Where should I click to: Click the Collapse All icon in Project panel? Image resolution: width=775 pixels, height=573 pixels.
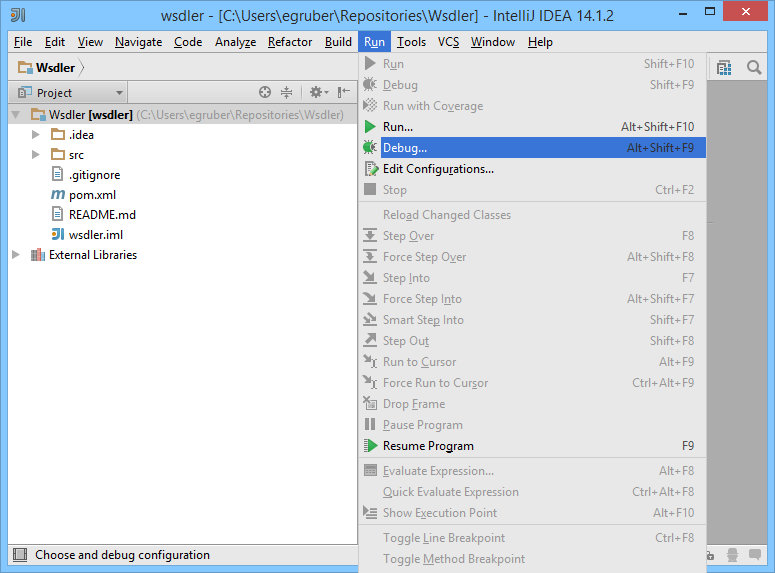point(287,92)
